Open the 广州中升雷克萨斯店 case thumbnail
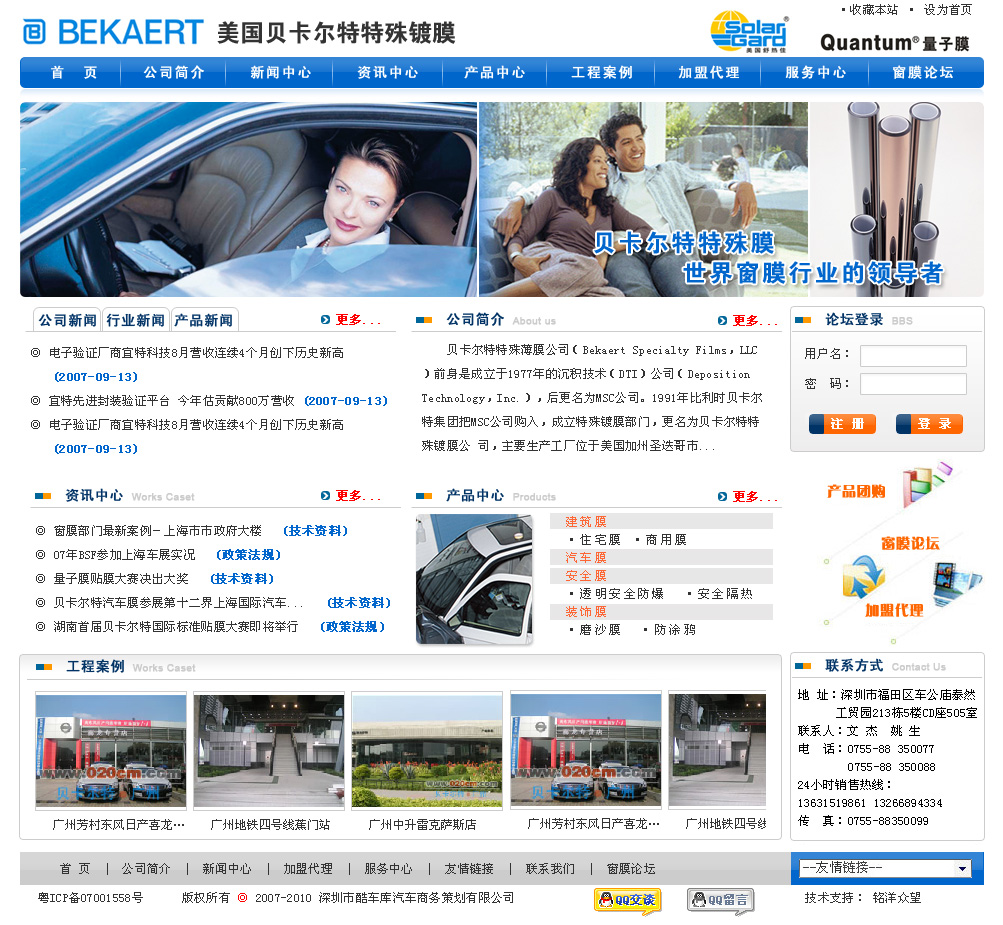The height and width of the screenshot is (925, 1003). pos(427,750)
